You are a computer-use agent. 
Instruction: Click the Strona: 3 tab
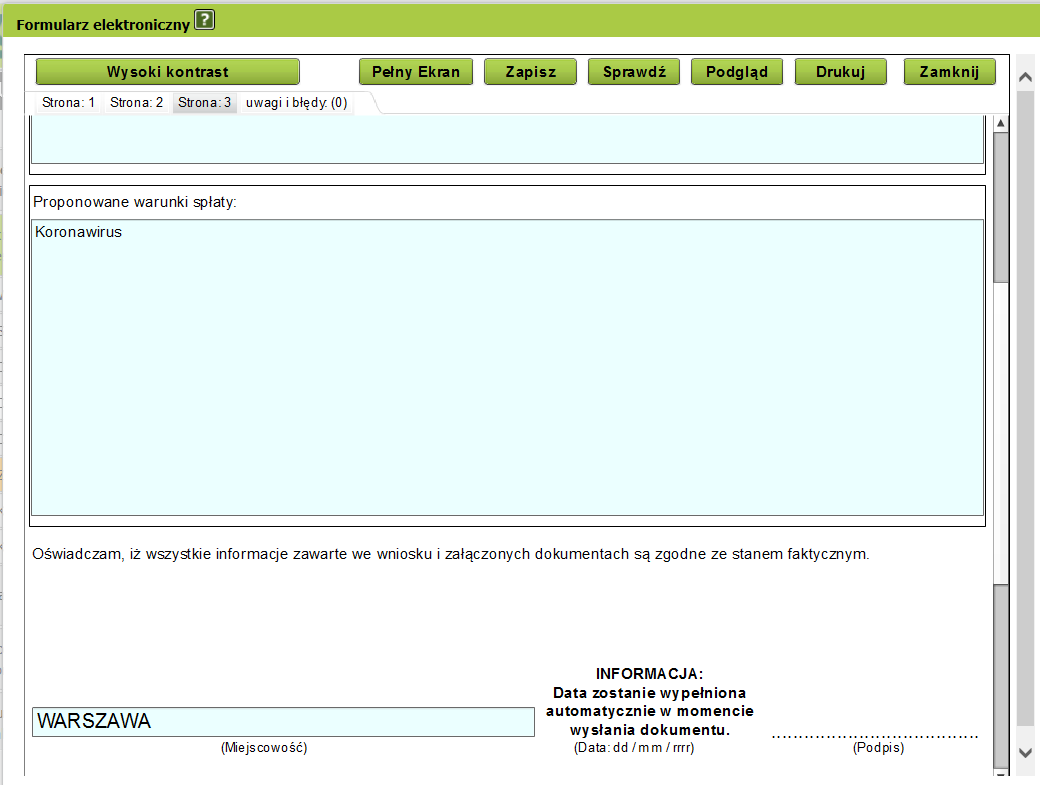click(x=205, y=102)
